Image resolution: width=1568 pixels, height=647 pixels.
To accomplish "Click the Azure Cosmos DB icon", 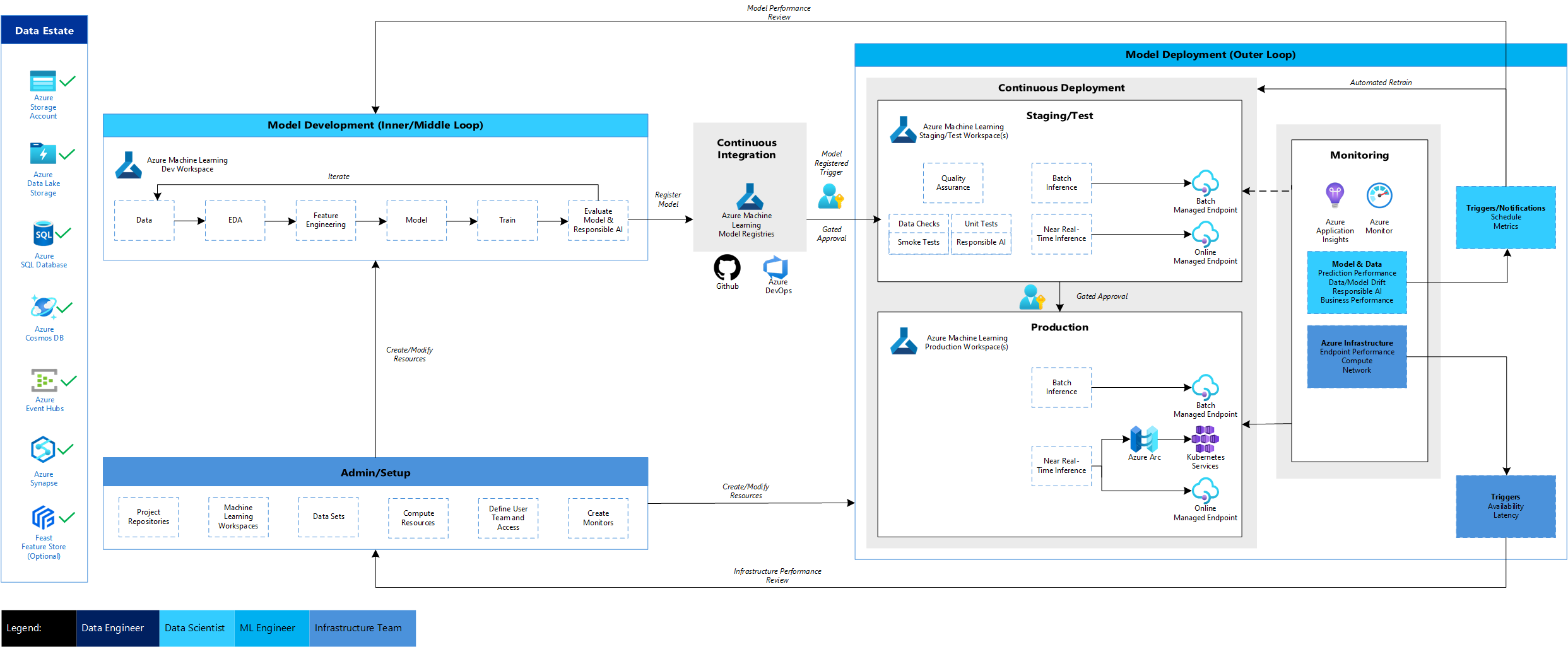I will [43, 307].
